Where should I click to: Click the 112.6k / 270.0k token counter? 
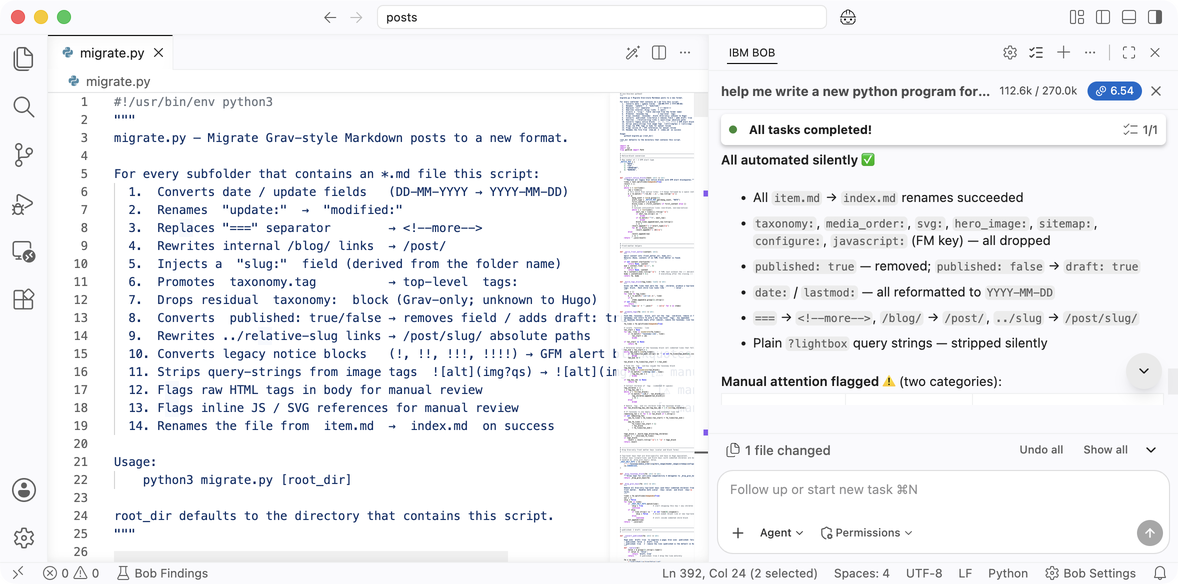click(1038, 91)
